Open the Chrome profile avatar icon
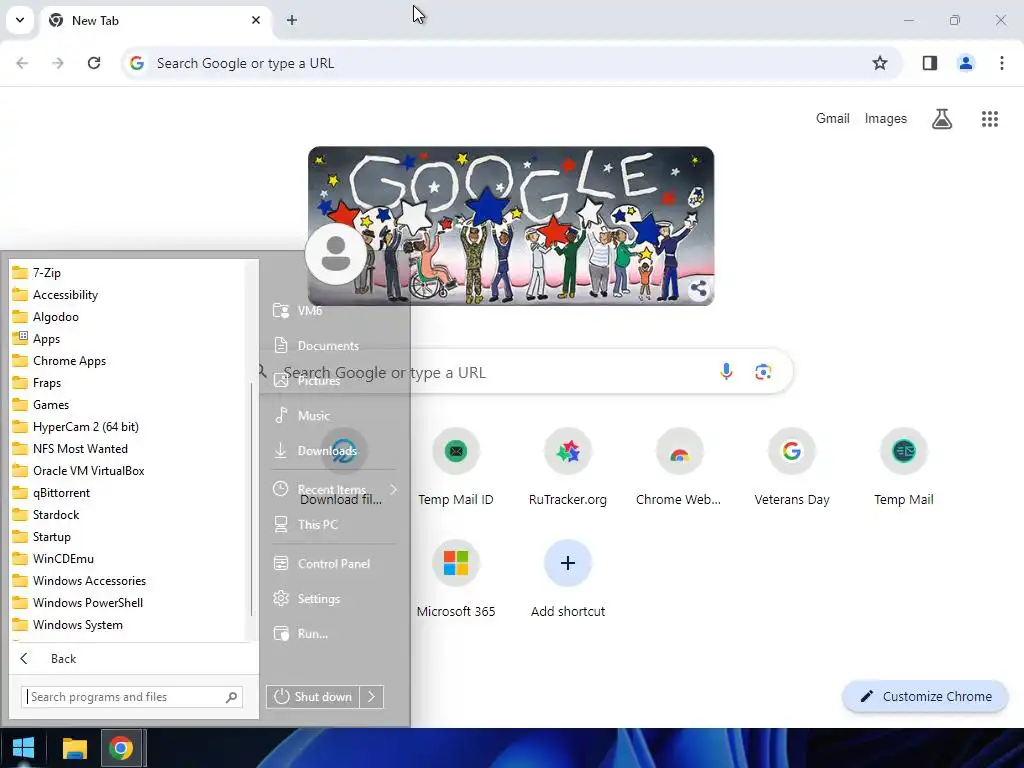This screenshot has height=768, width=1024. [965, 63]
